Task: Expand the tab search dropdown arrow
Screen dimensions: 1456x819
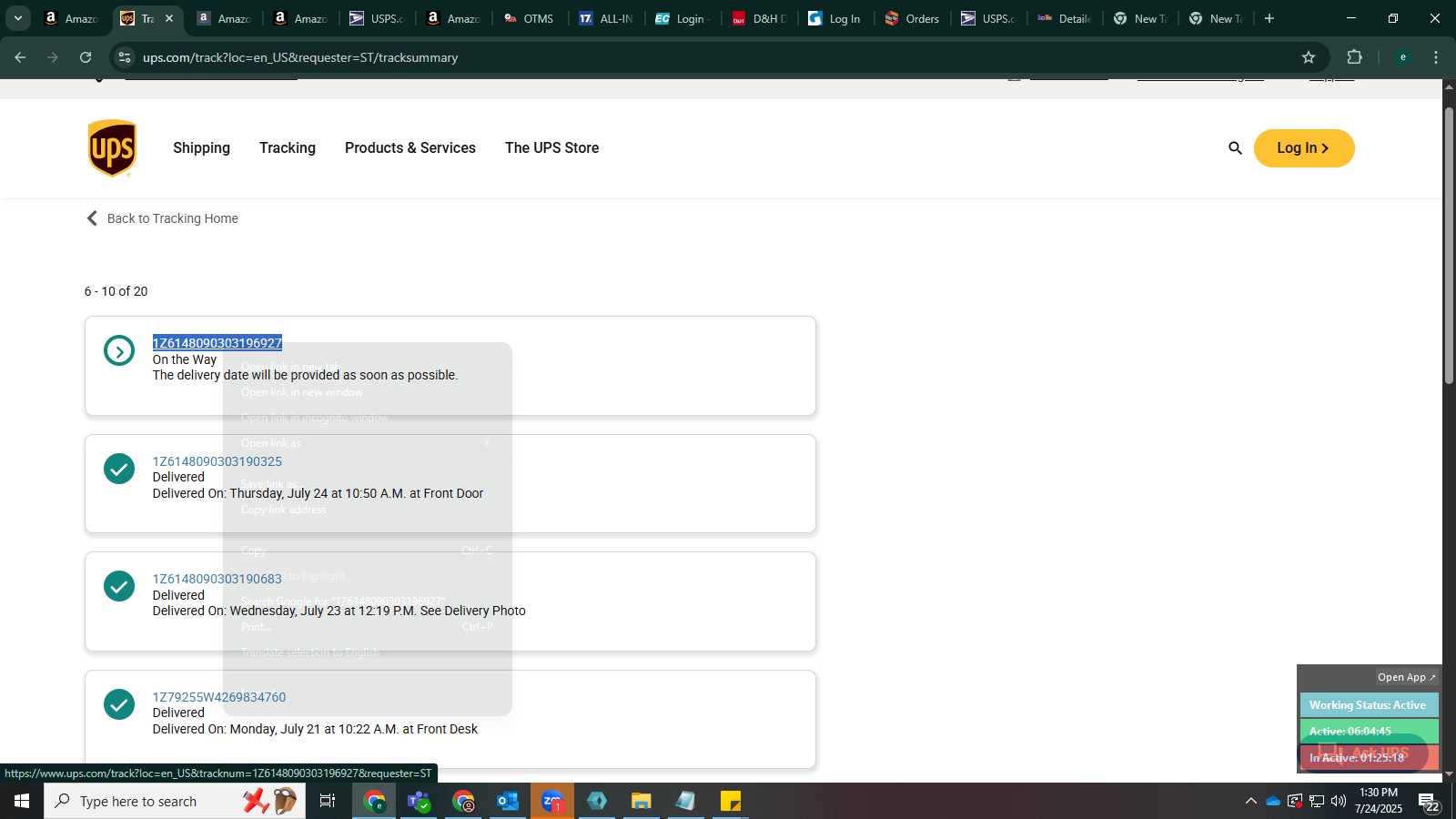Action: (17, 18)
